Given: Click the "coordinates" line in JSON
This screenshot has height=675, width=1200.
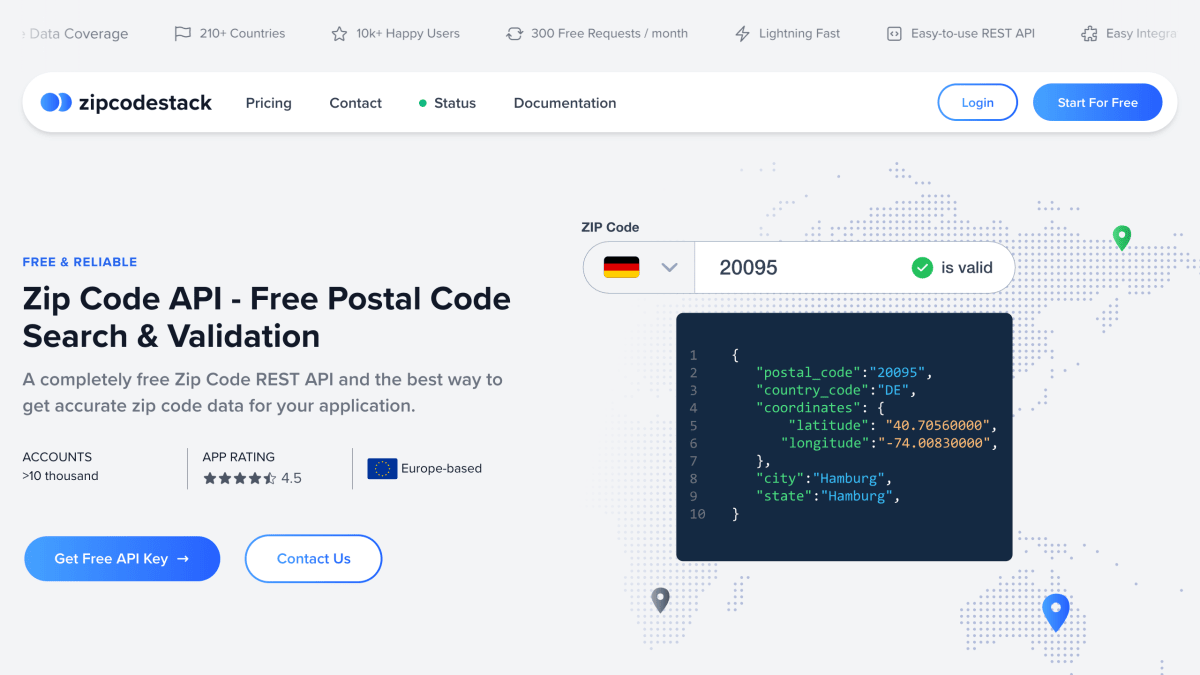Looking at the screenshot, I should click(x=818, y=408).
